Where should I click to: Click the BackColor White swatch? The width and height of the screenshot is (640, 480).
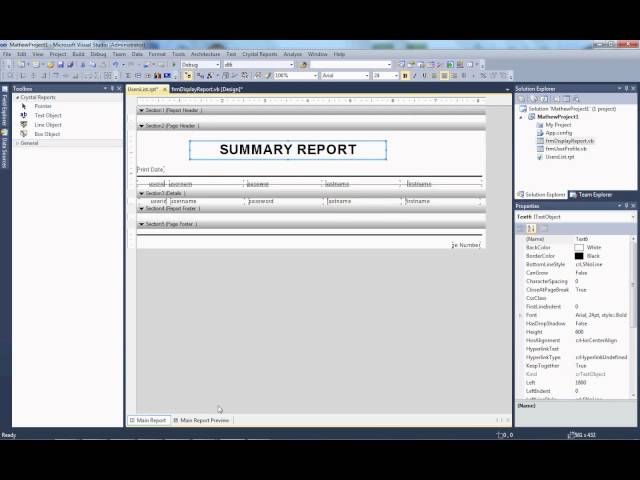(x=579, y=248)
